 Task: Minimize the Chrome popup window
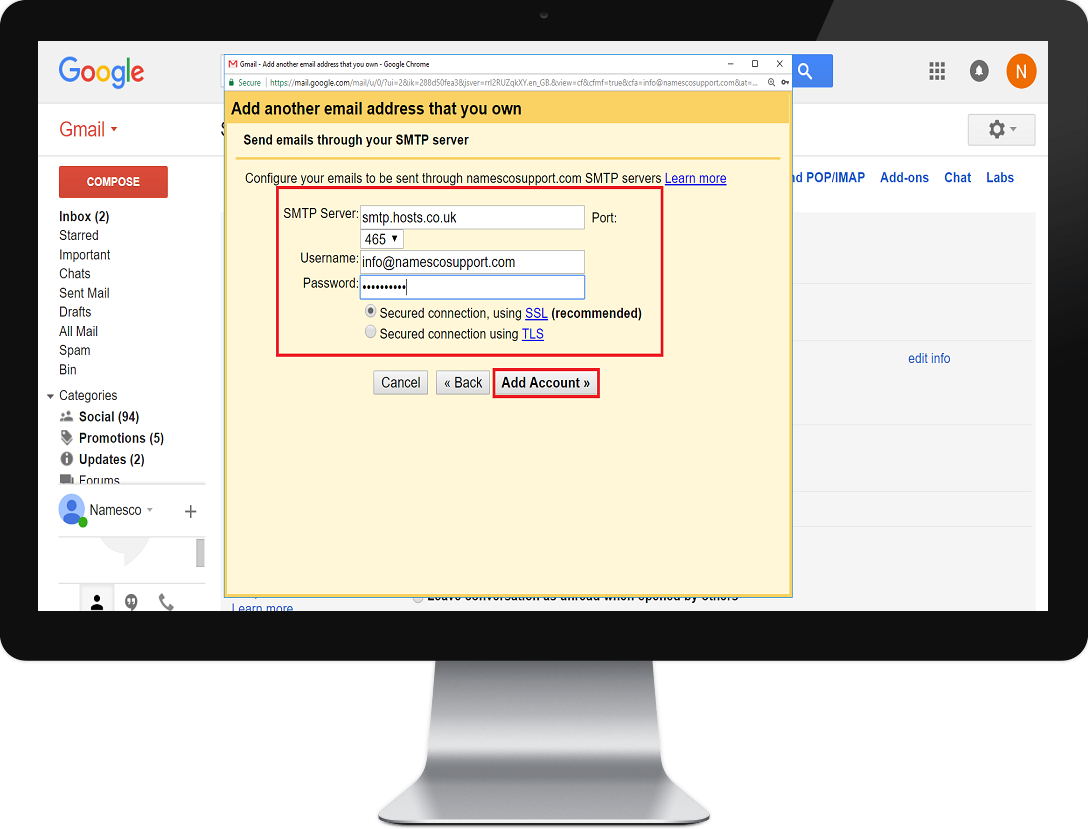[x=730, y=64]
